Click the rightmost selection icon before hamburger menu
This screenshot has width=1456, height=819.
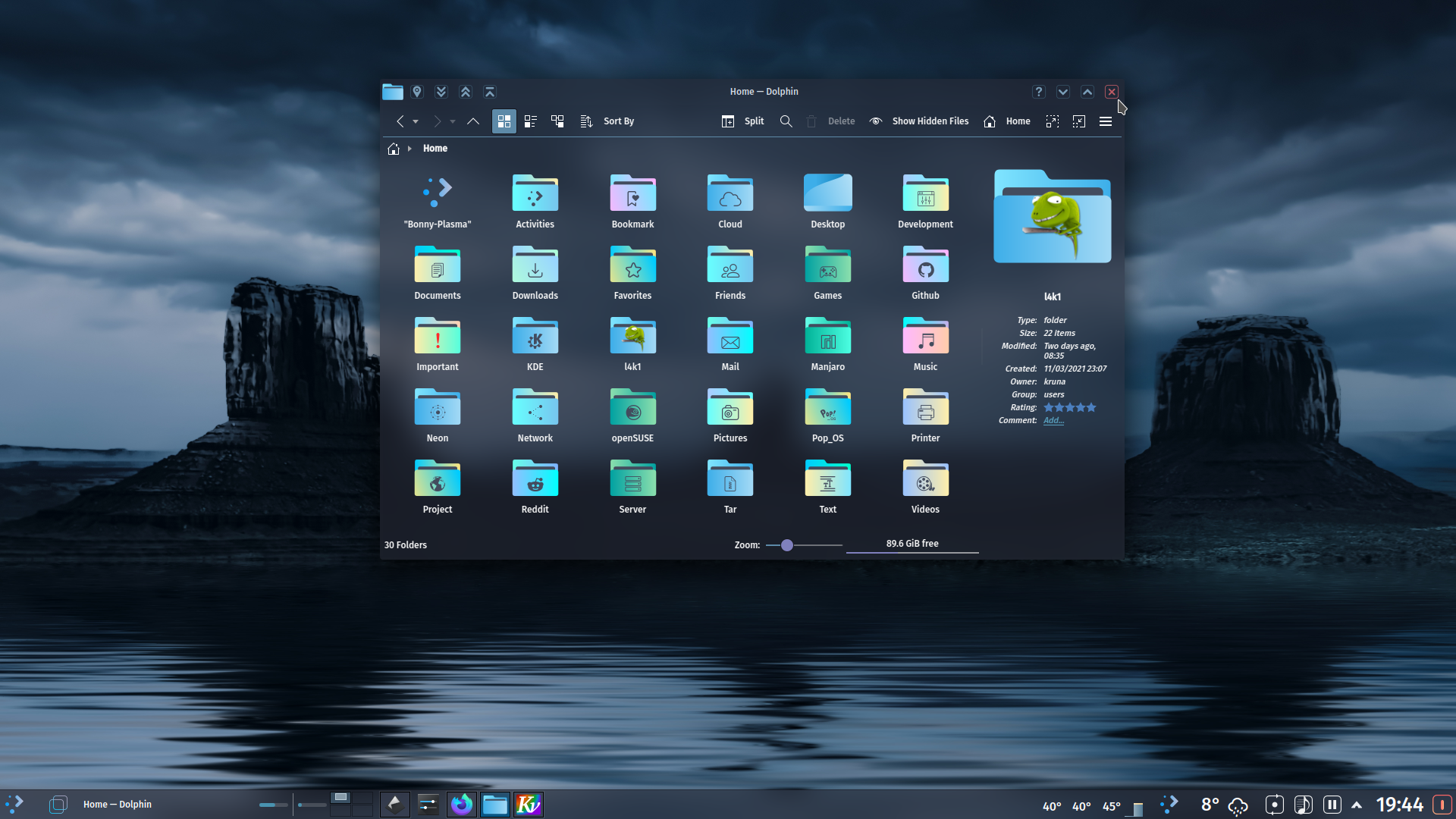1079,121
